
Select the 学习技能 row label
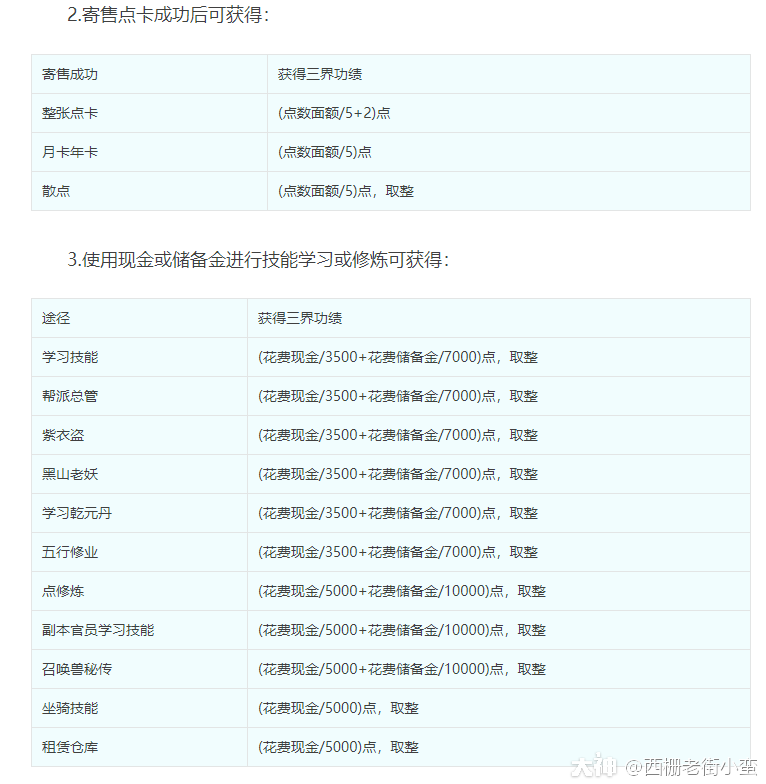tap(70, 357)
